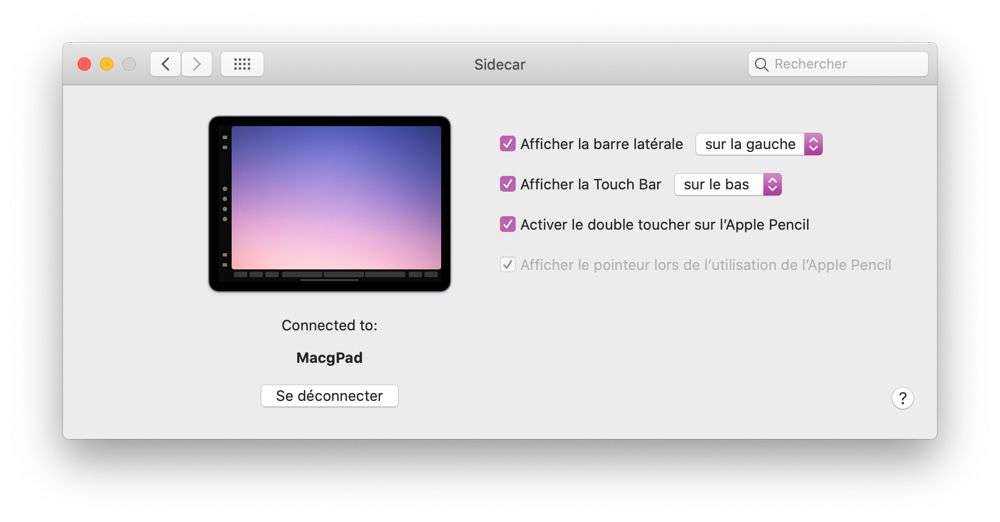Image resolution: width=1000 pixels, height=522 pixels.
Task: Minimize the window with the yellow button
Action: click(107, 64)
